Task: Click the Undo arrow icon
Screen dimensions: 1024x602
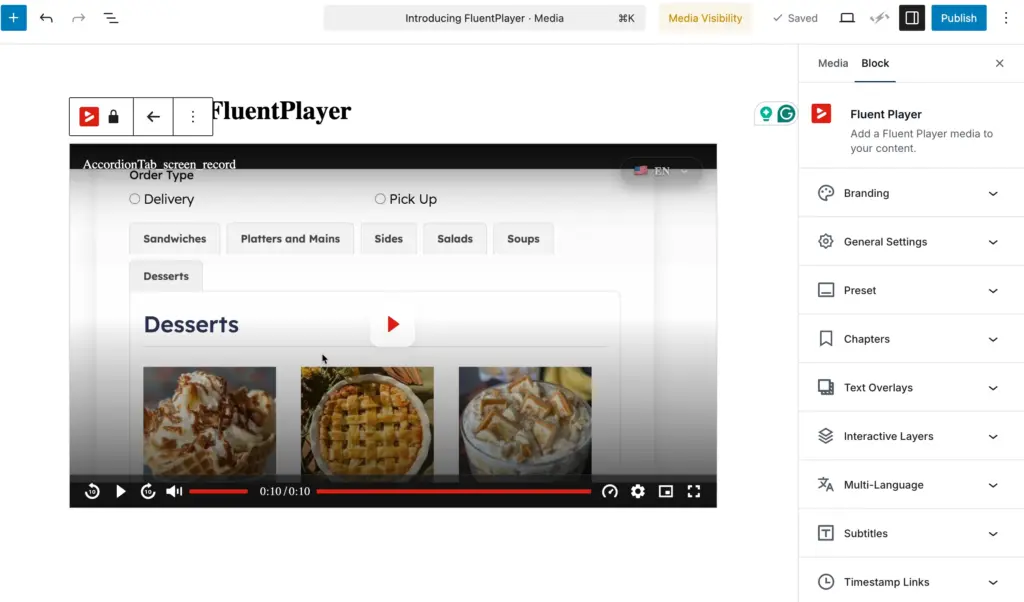Action: [46, 17]
